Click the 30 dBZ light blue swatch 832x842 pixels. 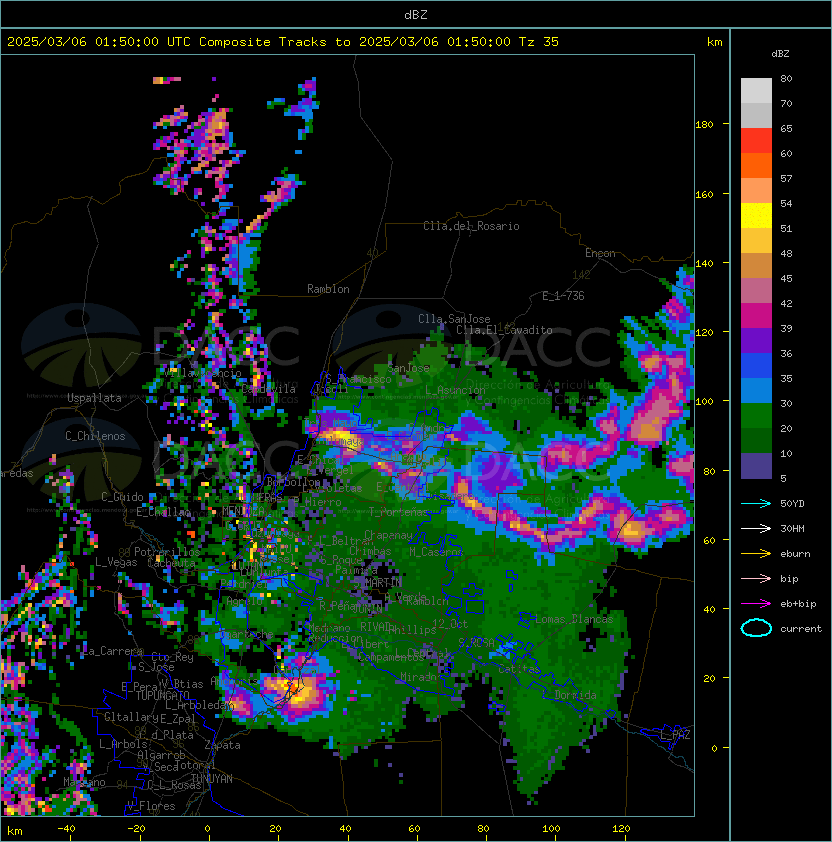coord(756,390)
